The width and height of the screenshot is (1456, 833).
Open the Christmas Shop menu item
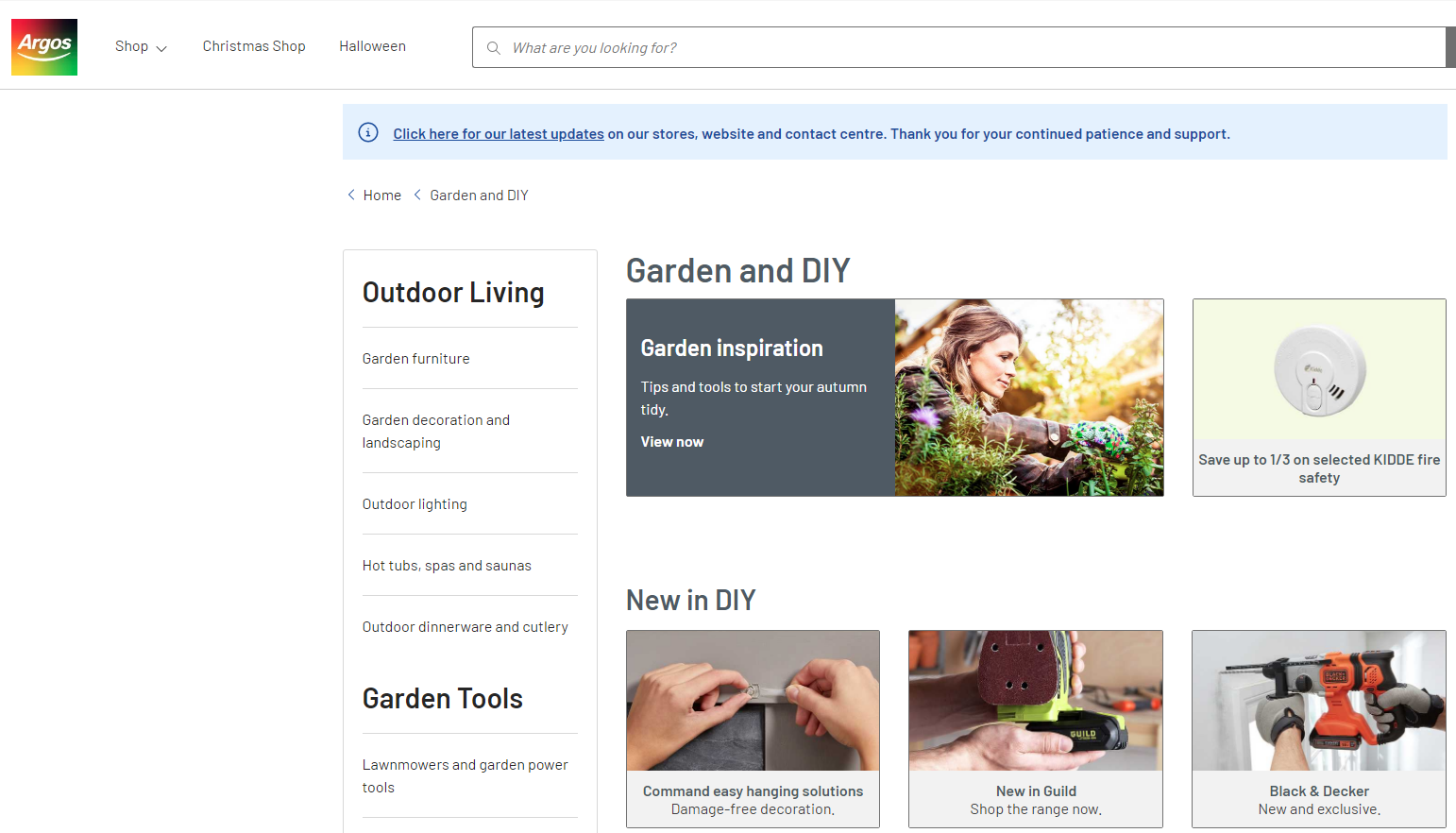pyautogui.click(x=254, y=46)
